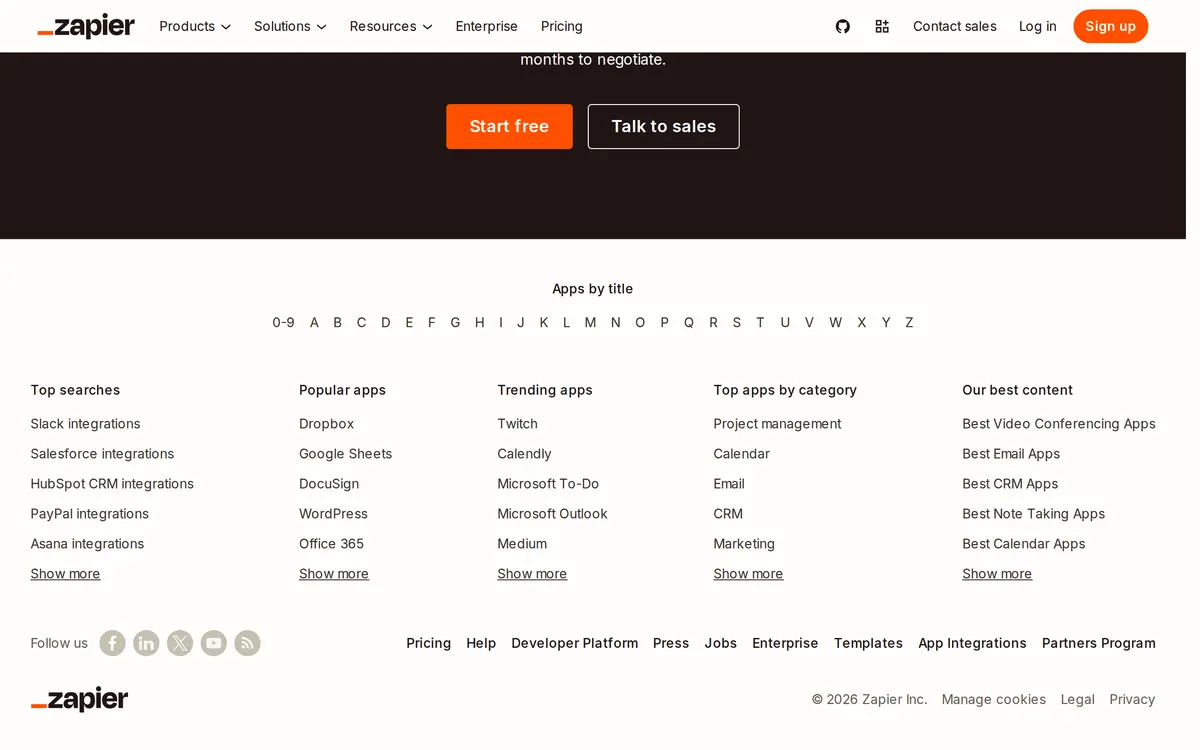Open Google Sheets link
This screenshot has width=1200, height=750.
(346, 454)
